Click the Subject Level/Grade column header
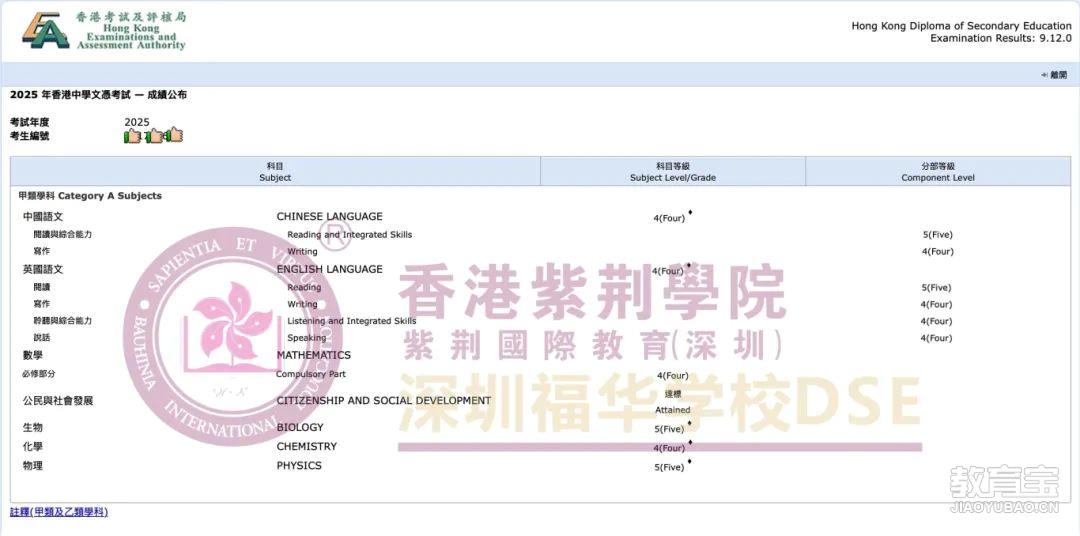1080x536 pixels. (x=672, y=172)
